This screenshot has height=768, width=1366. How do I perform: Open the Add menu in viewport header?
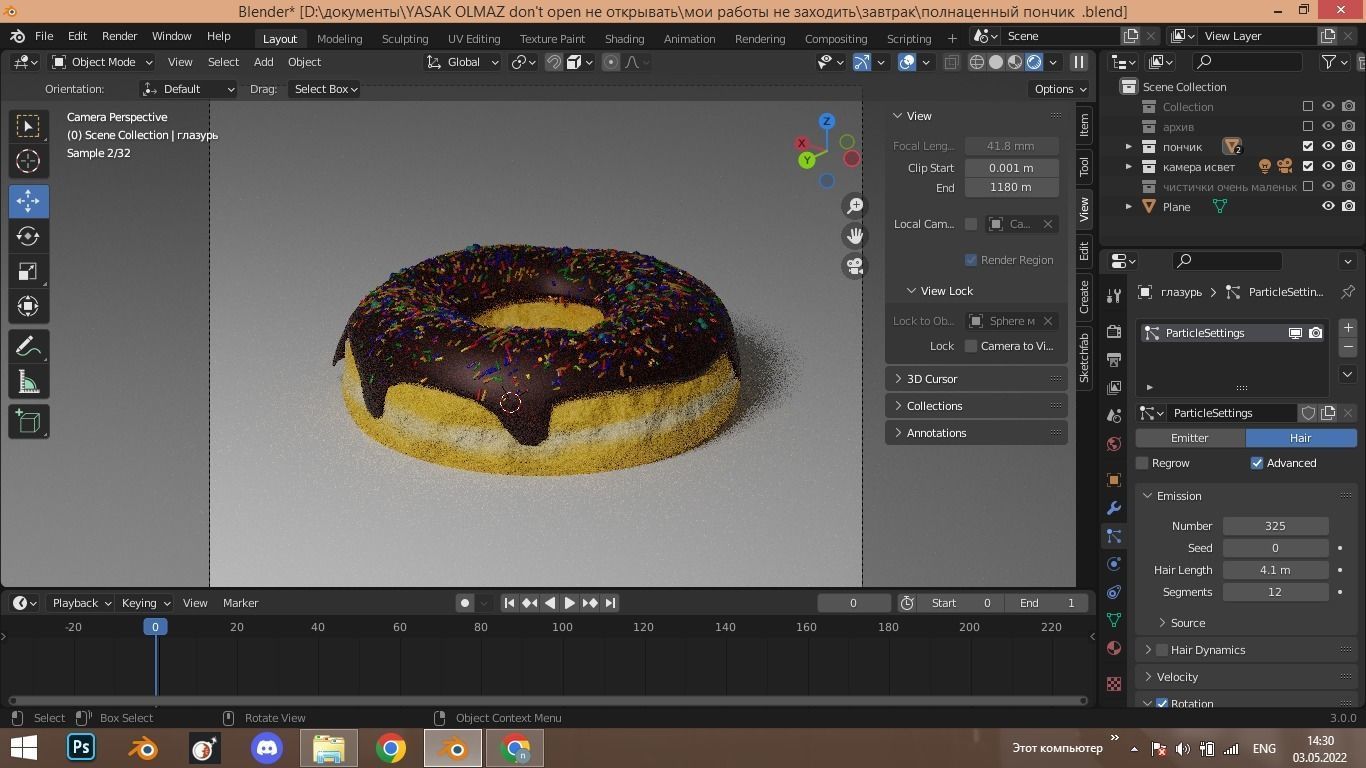[263, 62]
